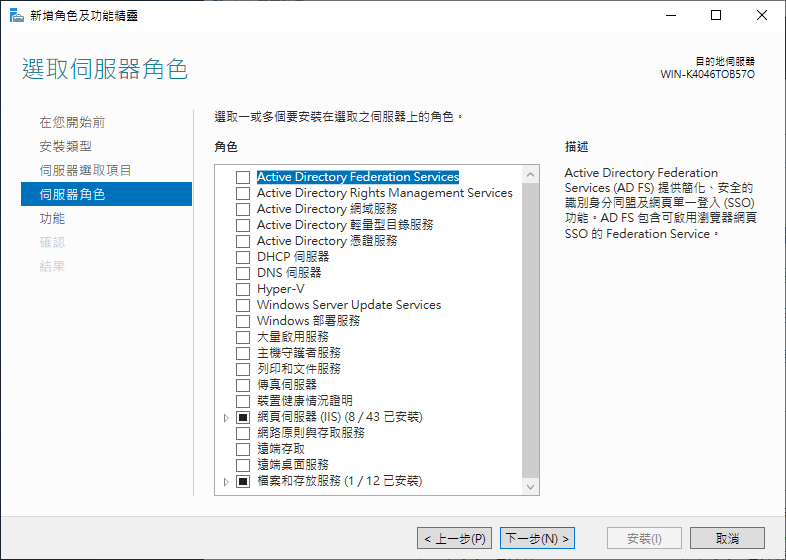Click the server name WIN-K4046TOB57O
The image size is (786, 560).
point(707,74)
